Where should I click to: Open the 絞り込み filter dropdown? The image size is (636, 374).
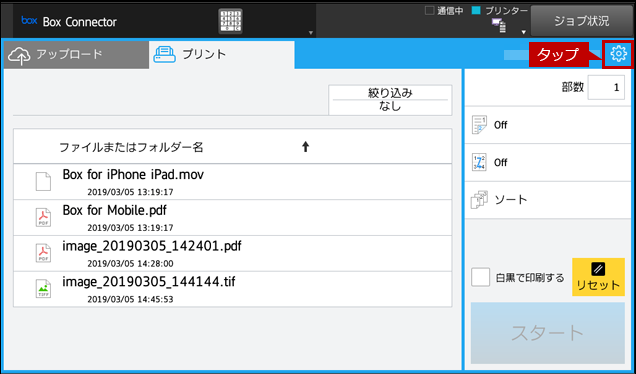390,100
